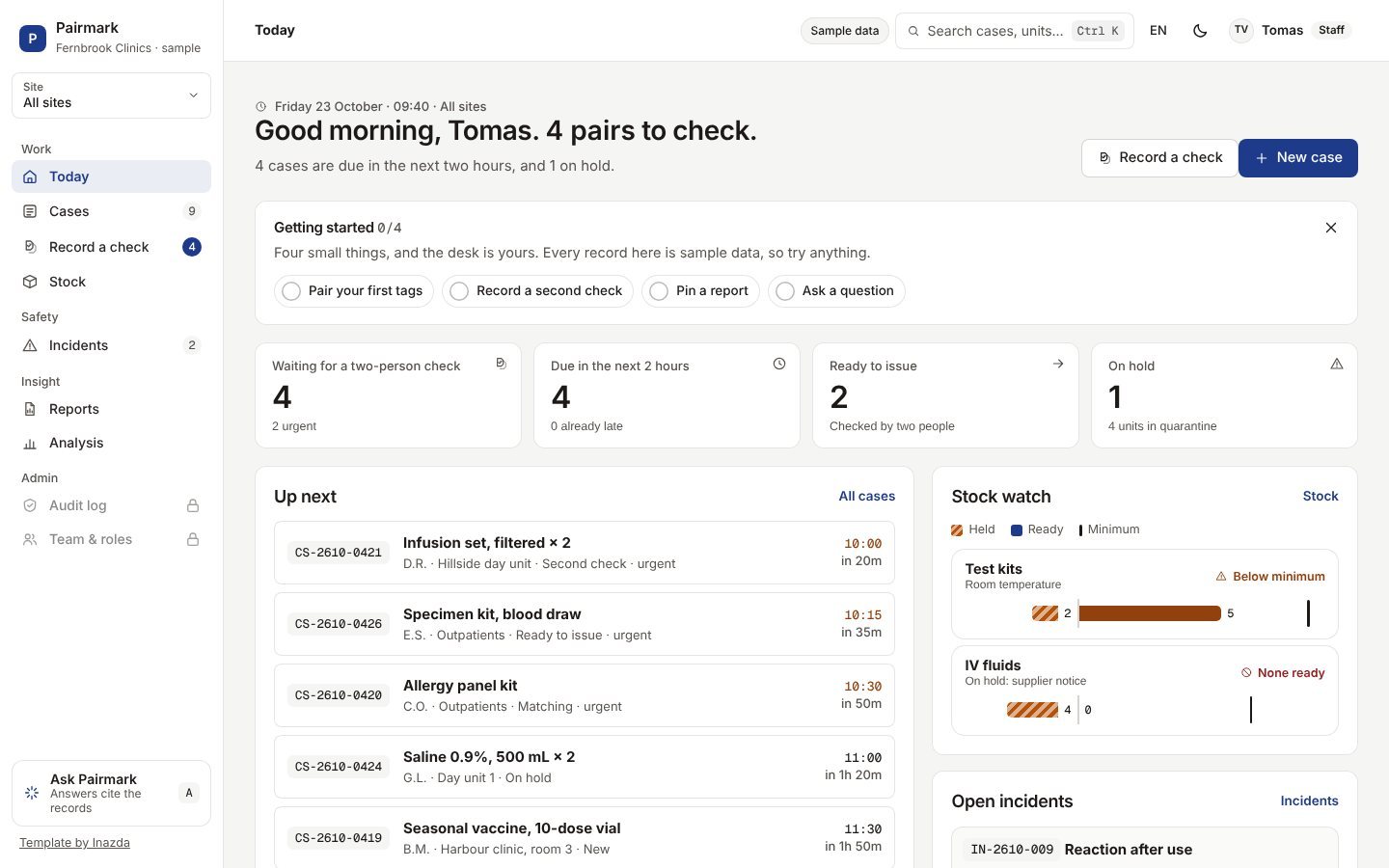Open the Template by Inazda link
The image size is (1389, 868).
[74, 843]
